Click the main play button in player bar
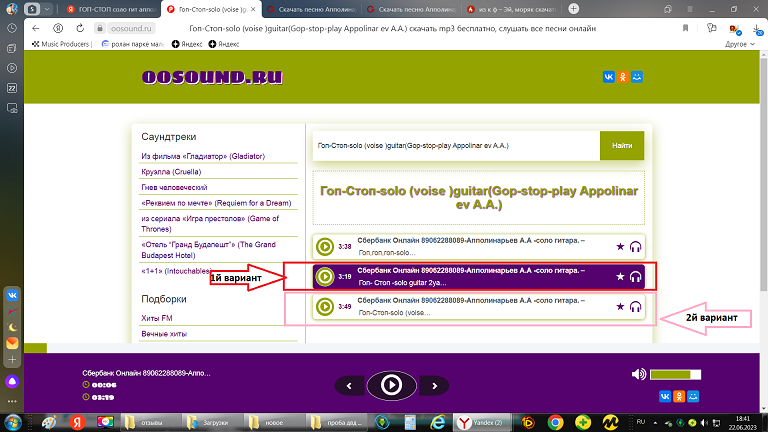Viewport: 768px width, 432px height. click(391, 385)
